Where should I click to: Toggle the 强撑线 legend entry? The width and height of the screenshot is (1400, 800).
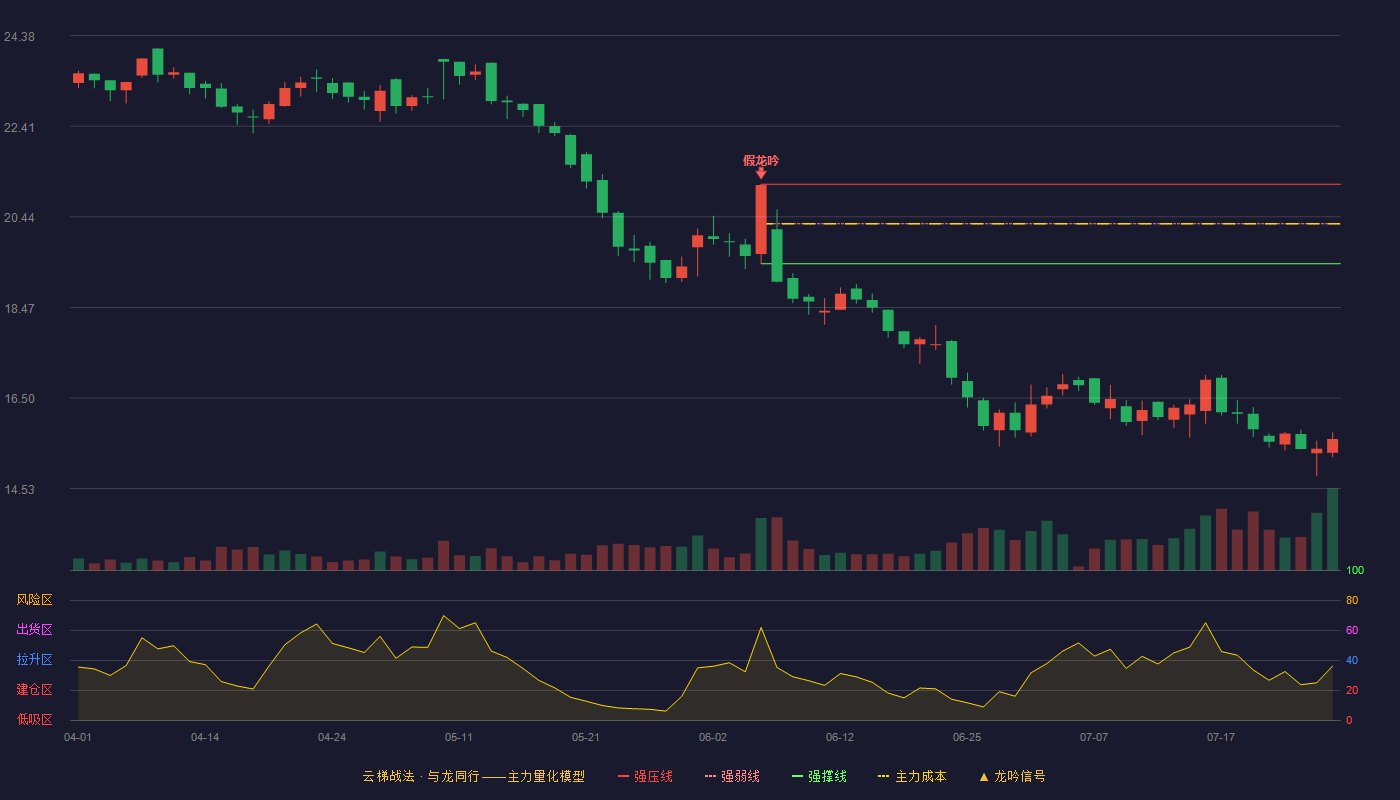pyautogui.click(x=819, y=776)
